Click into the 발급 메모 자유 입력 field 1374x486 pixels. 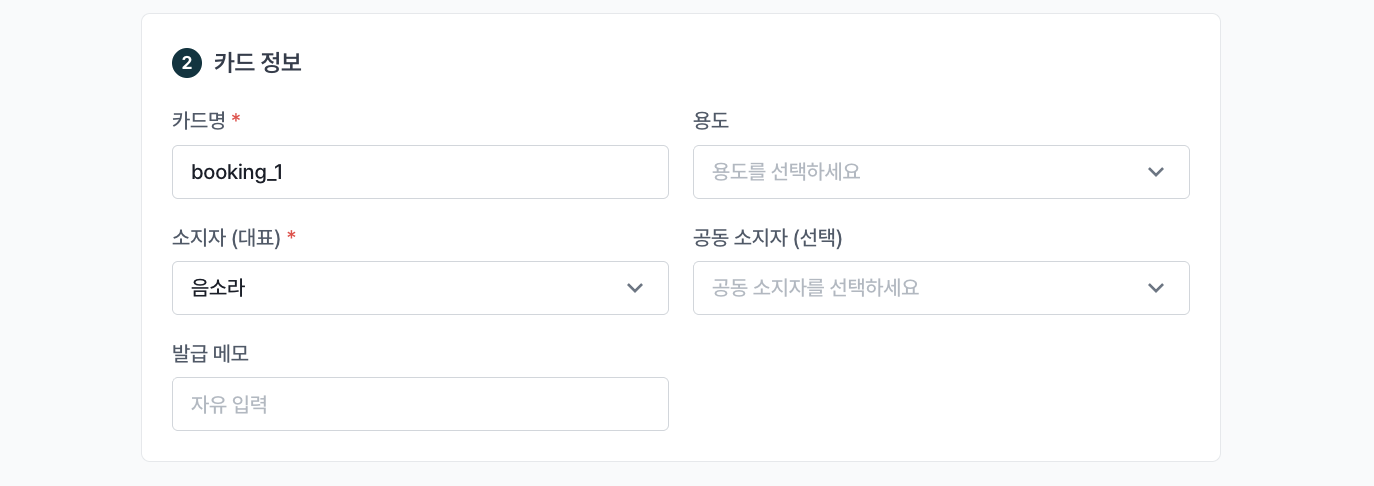click(x=420, y=404)
